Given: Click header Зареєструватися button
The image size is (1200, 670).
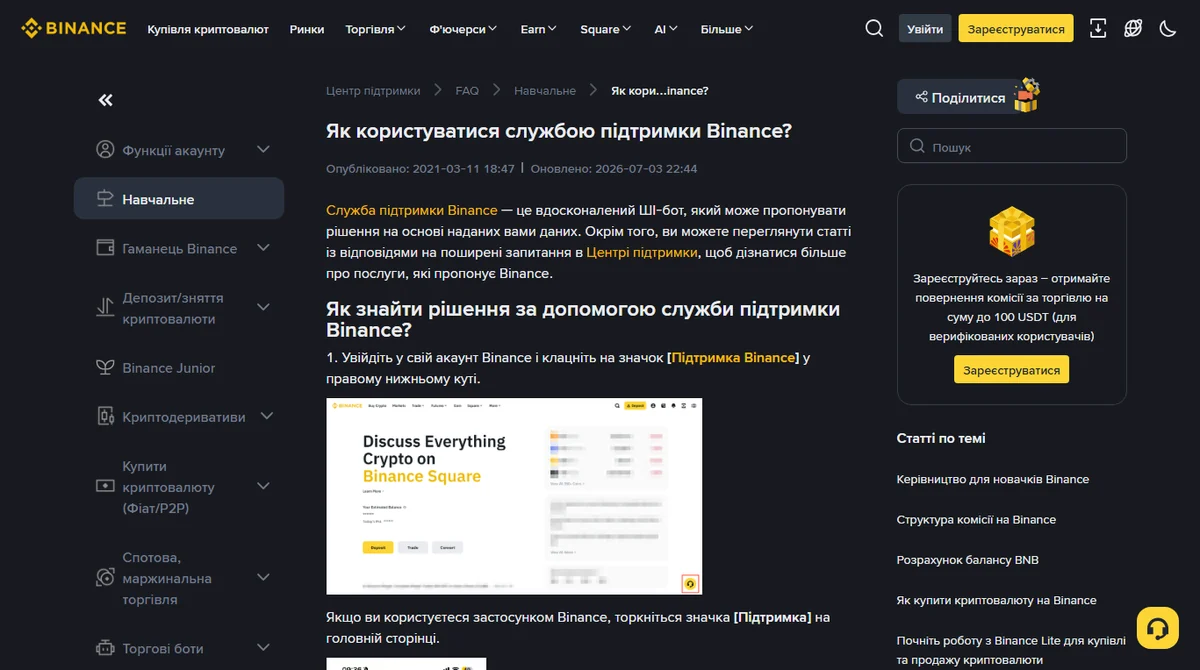Looking at the screenshot, I should coord(1015,29).
